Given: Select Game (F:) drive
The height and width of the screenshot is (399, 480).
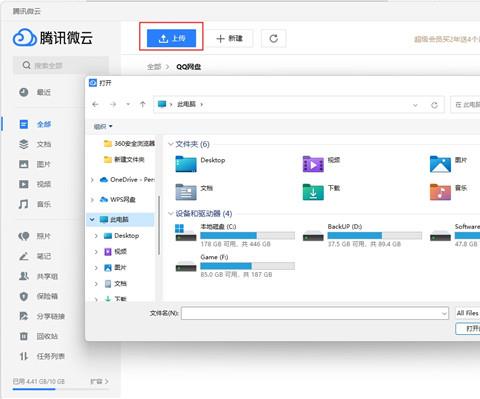Looking at the screenshot, I should (235, 266).
